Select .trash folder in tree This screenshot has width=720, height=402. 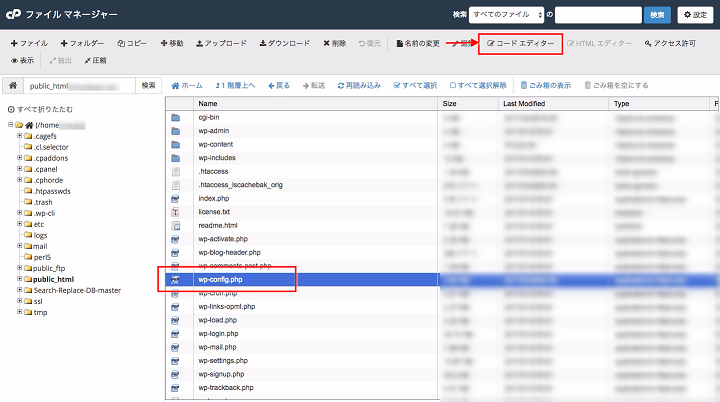43,202
